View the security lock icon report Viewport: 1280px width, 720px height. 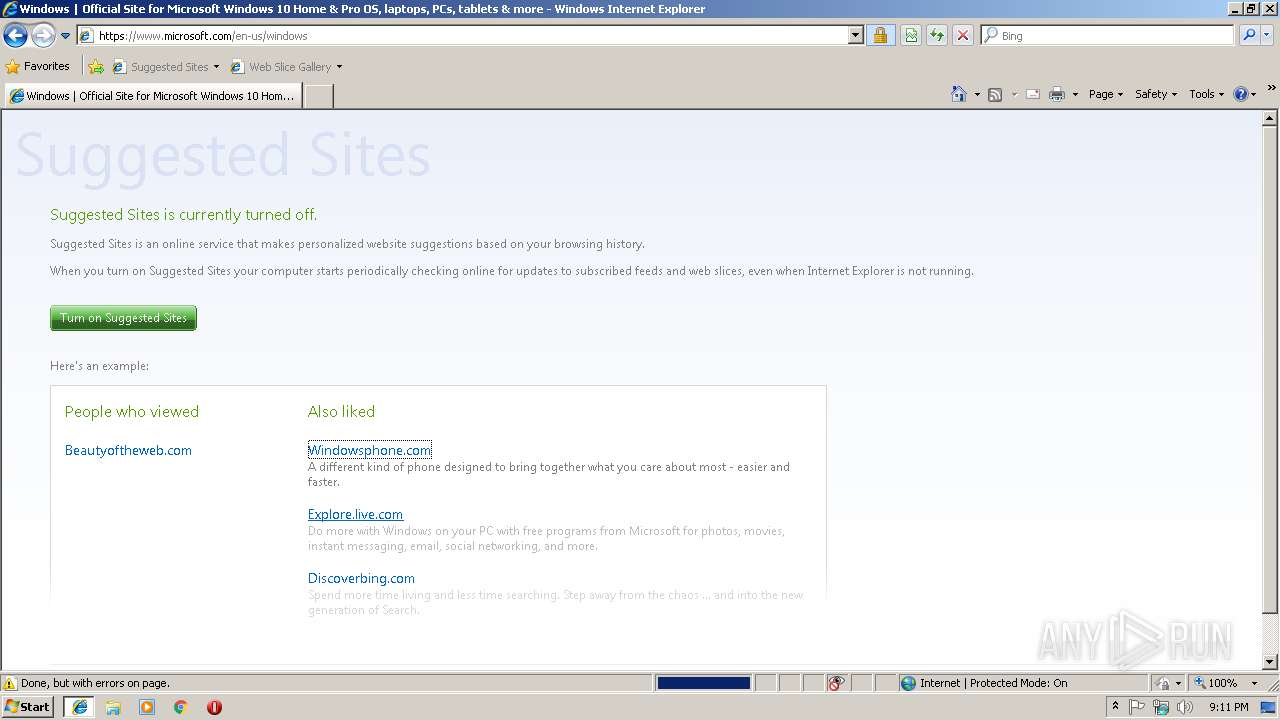pos(880,35)
